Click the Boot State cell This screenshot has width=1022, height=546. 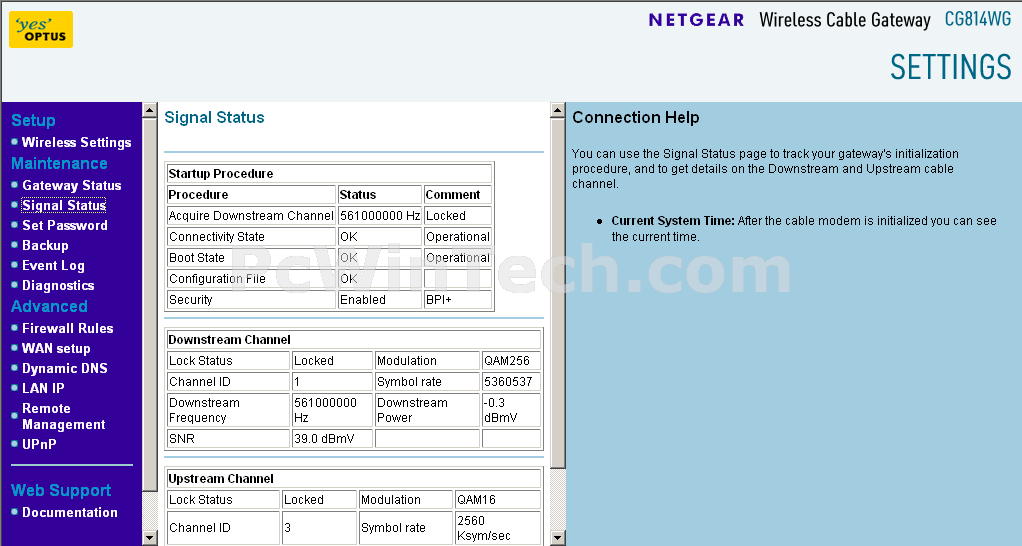[x=251, y=257]
